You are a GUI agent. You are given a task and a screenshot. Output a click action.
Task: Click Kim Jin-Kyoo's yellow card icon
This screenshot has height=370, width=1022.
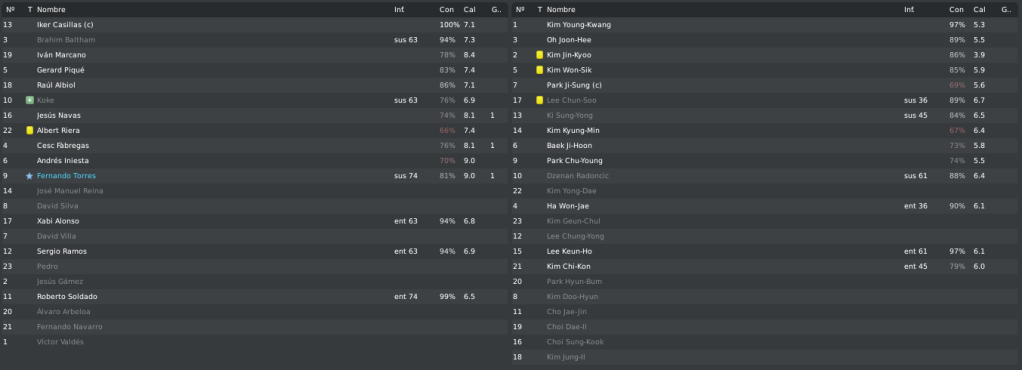coord(540,55)
